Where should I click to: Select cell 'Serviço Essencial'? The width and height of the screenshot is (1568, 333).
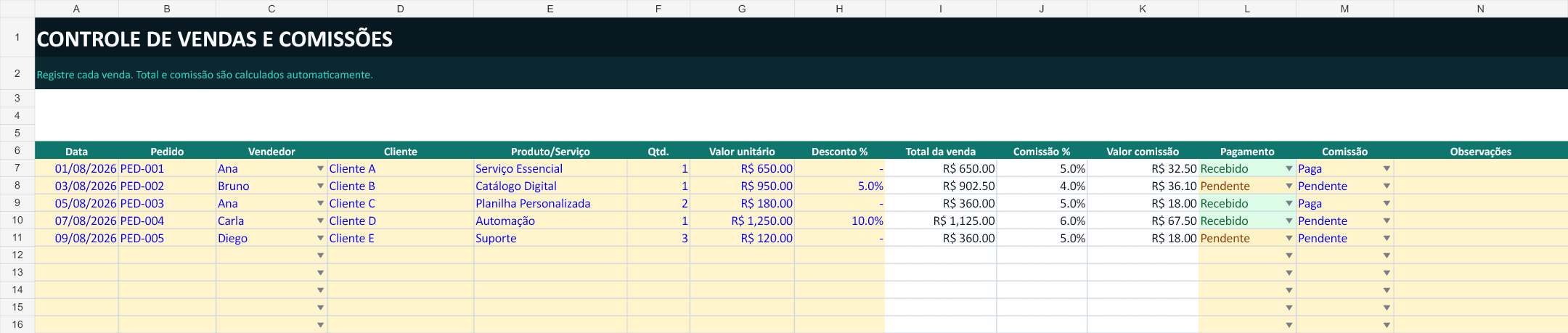(550, 168)
